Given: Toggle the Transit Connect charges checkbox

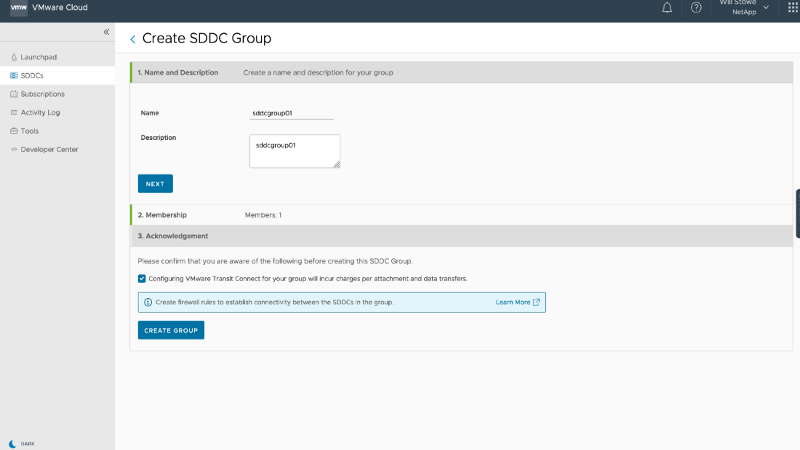Looking at the screenshot, I should click(x=142, y=278).
